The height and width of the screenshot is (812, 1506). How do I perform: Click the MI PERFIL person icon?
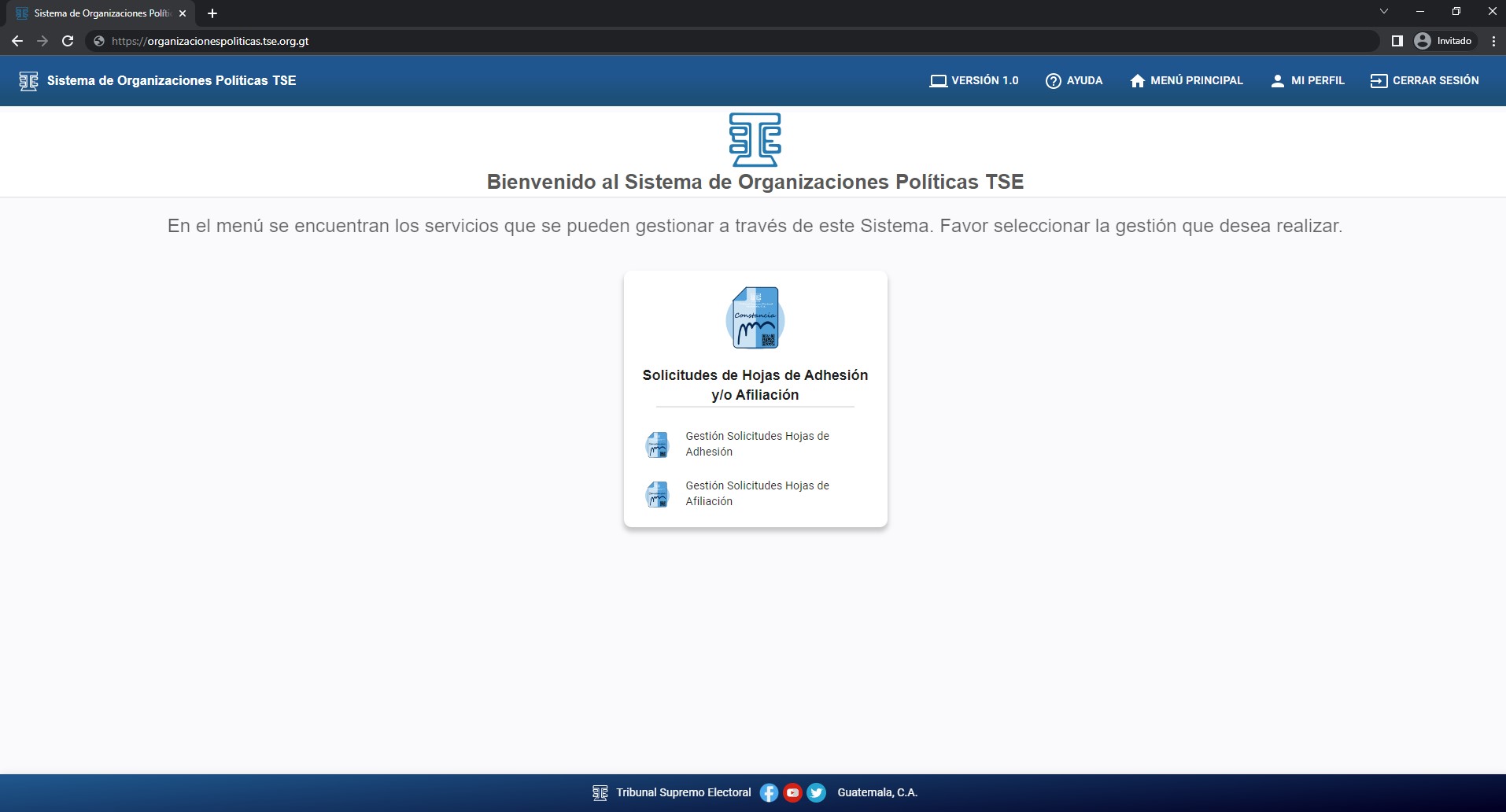point(1279,80)
